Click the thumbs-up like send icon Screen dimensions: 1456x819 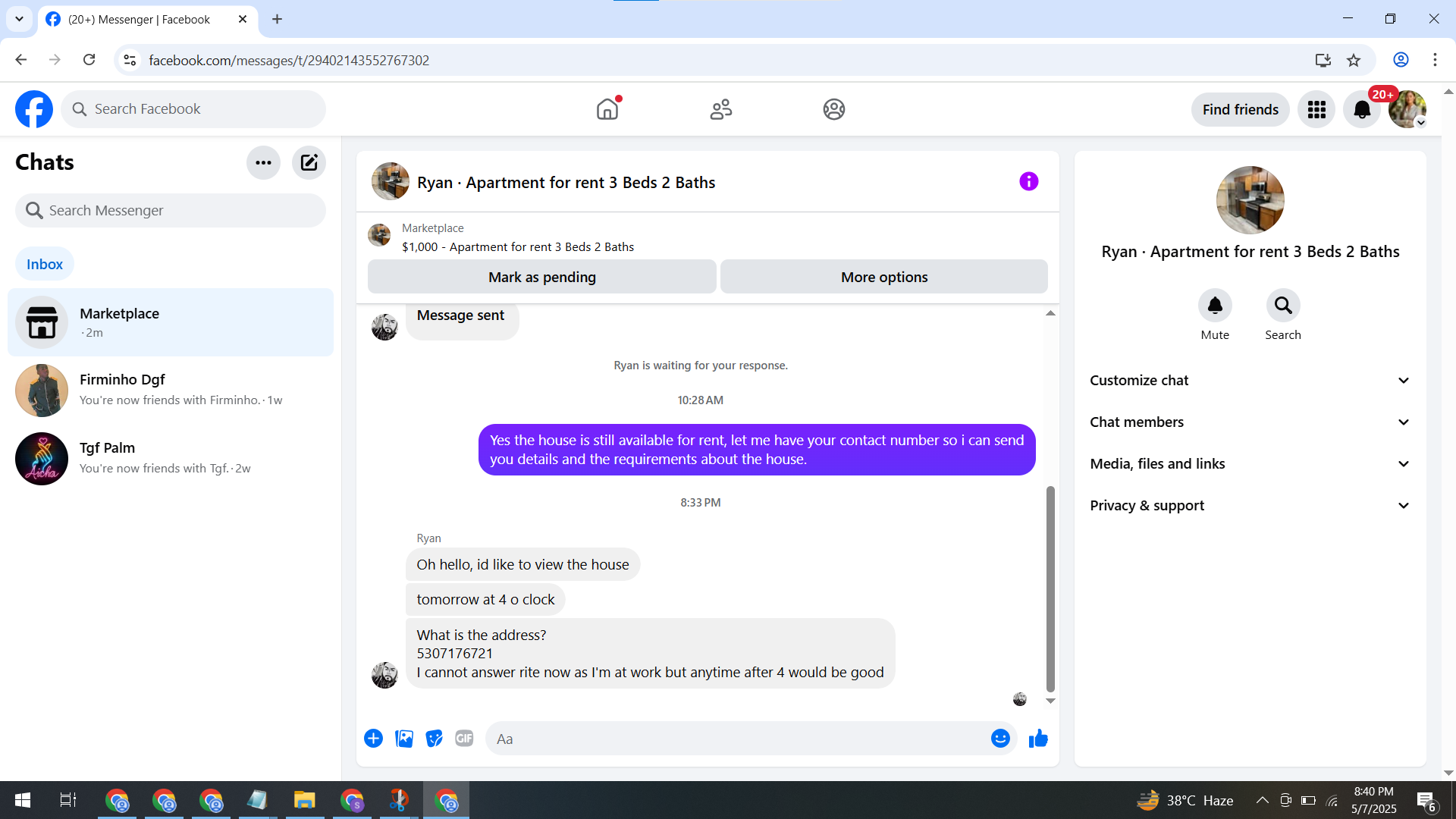tap(1038, 739)
